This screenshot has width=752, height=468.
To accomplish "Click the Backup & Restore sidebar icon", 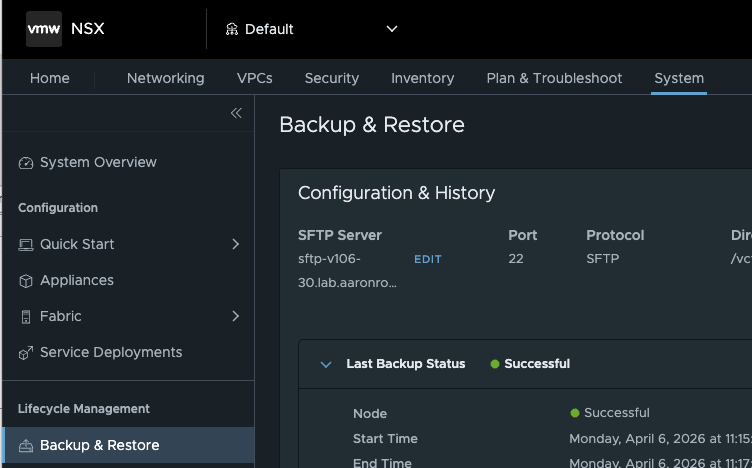I will (26, 446).
